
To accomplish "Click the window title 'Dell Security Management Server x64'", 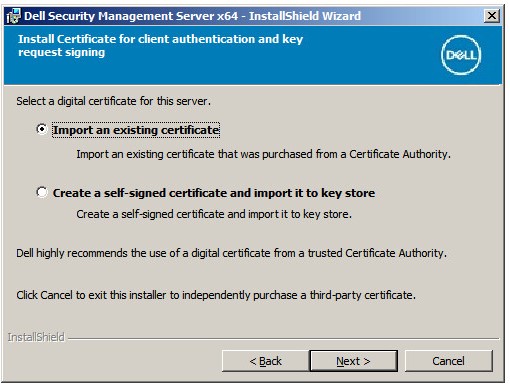I will tap(131, 16).
